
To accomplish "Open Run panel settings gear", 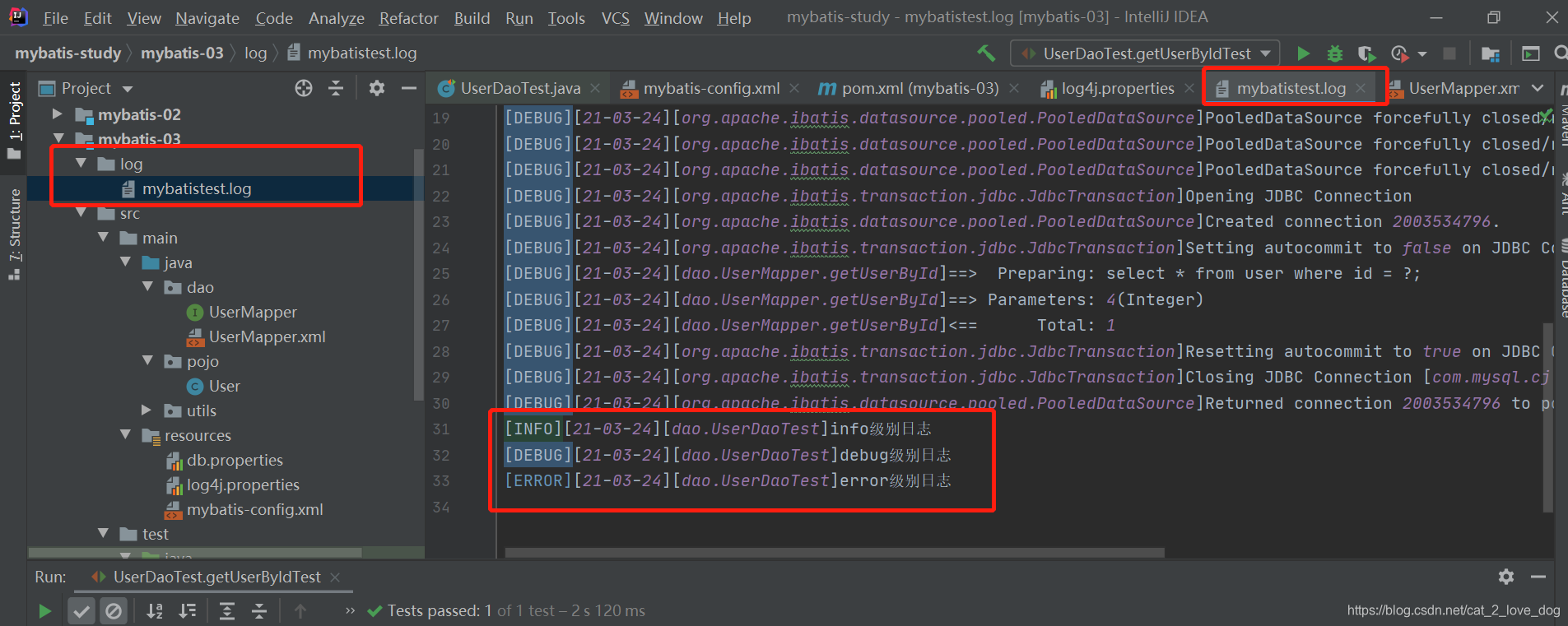I will (1506, 577).
